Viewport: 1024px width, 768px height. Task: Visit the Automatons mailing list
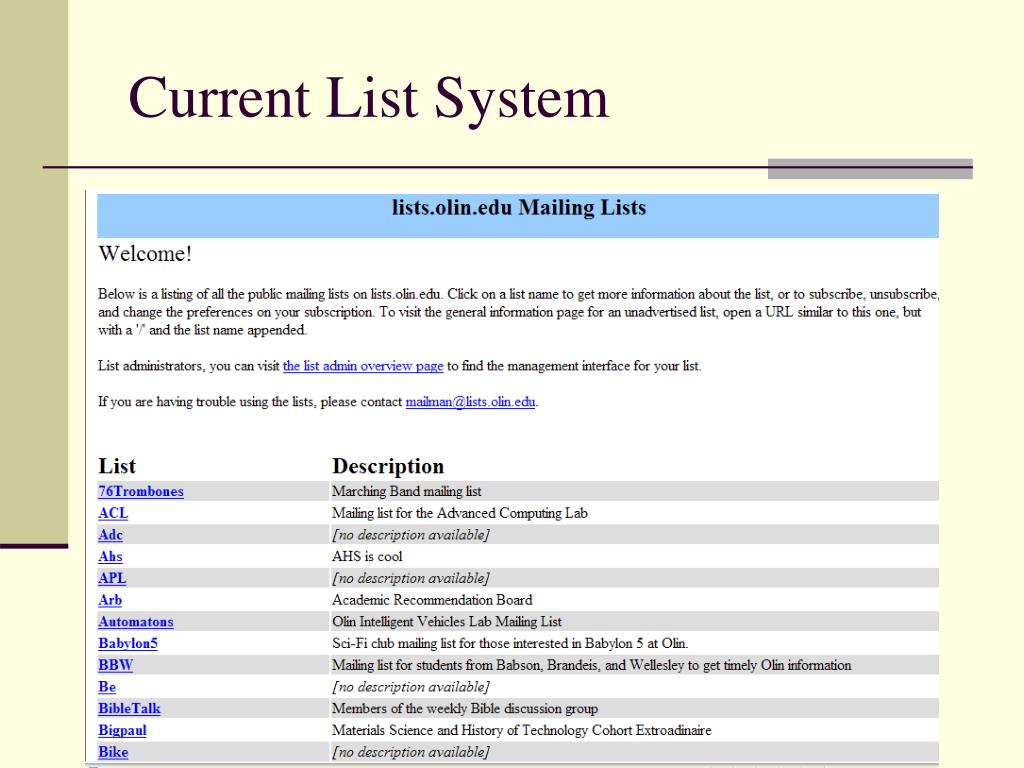click(x=136, y=622)
